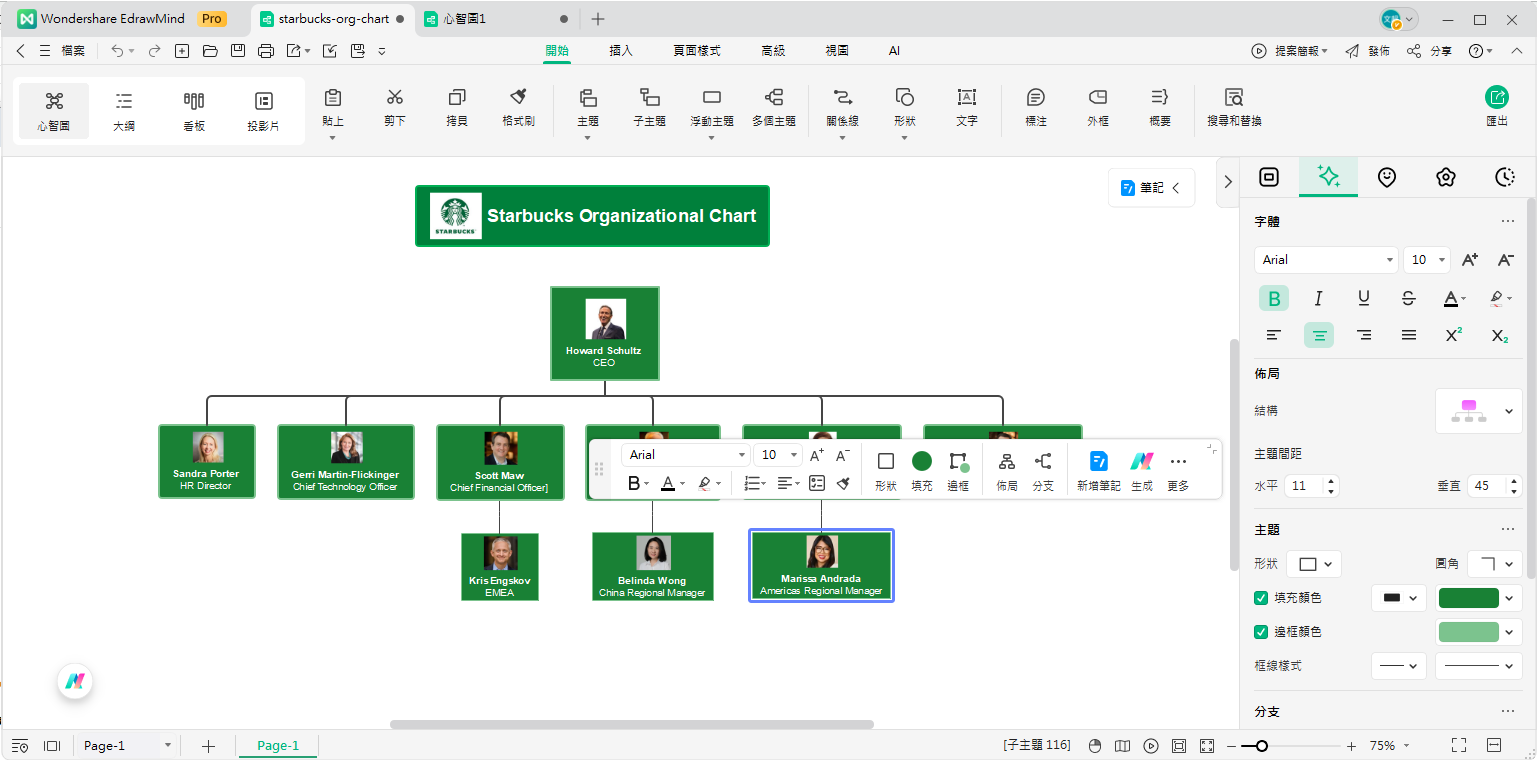Click the Callout (標注) icon
This screenshot has width=1537, height=760.
1036,106
